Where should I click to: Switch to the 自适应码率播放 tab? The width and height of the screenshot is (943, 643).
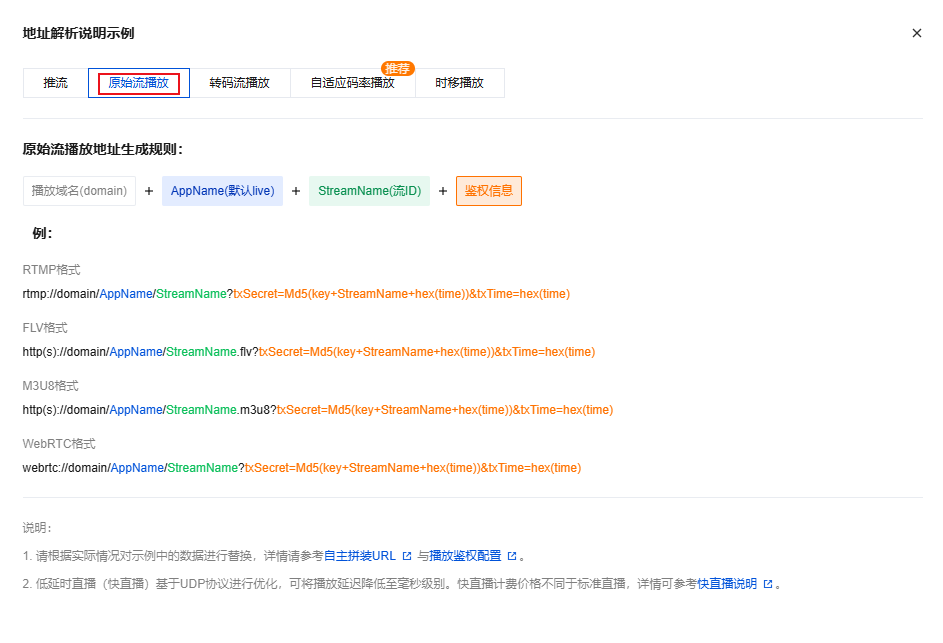click(x=352, y=83)
